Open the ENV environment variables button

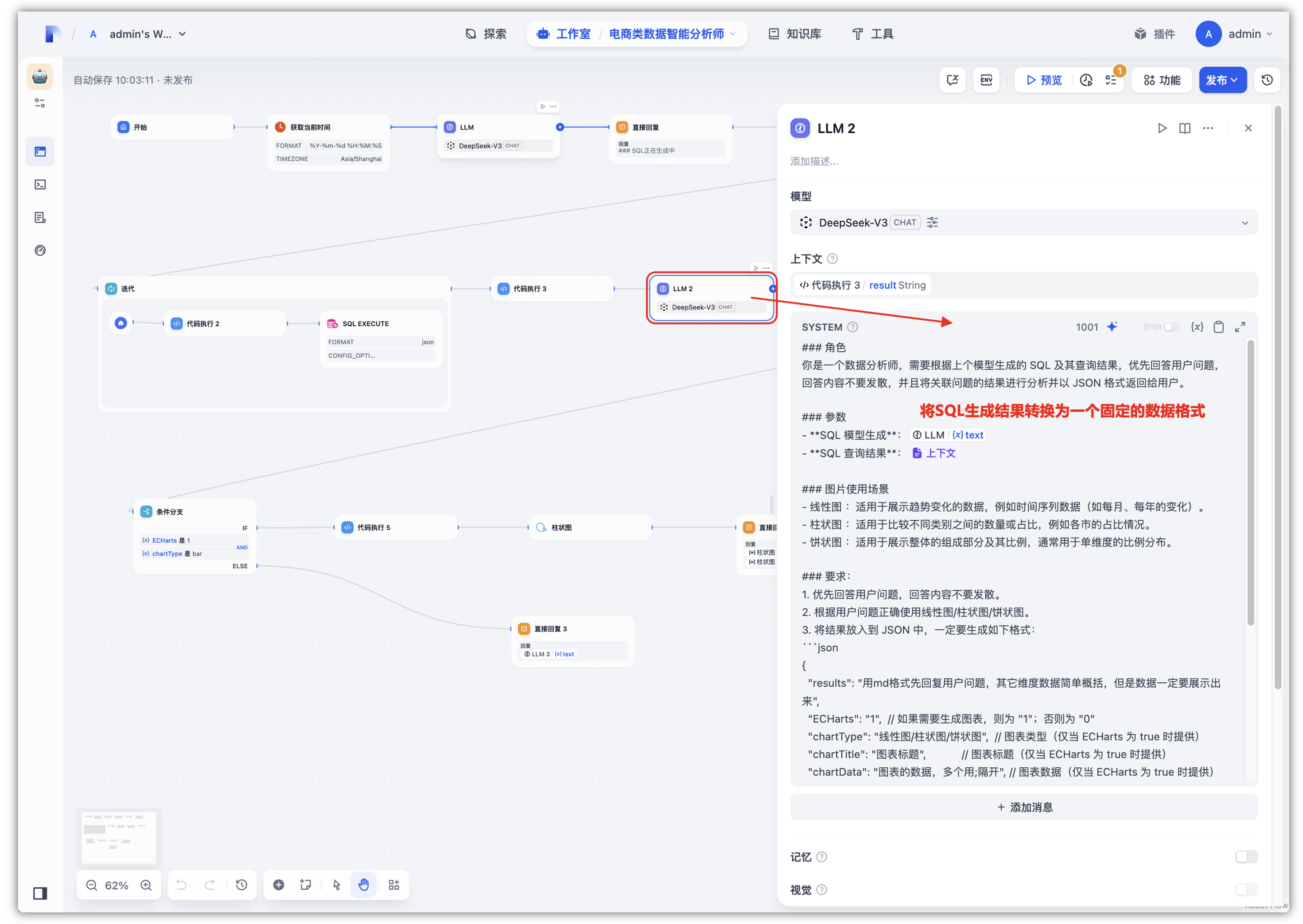pyautogui.click(x=986, y=80)
